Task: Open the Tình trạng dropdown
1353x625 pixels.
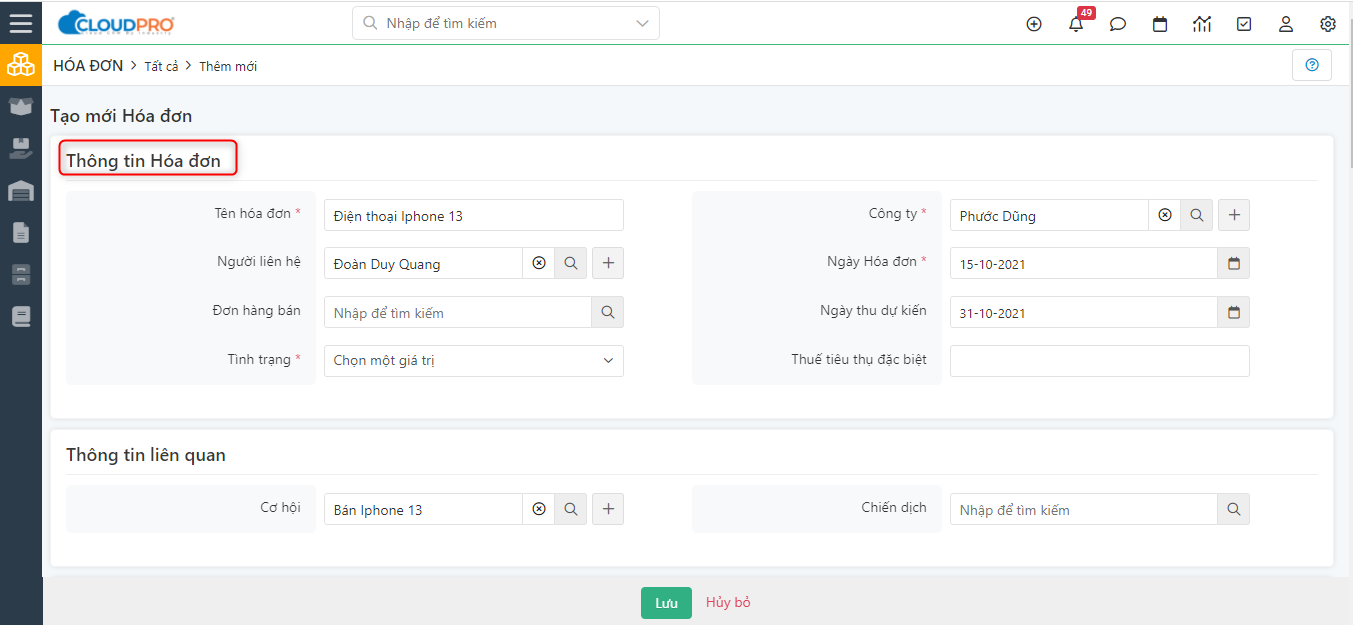Action: (474, 361)
